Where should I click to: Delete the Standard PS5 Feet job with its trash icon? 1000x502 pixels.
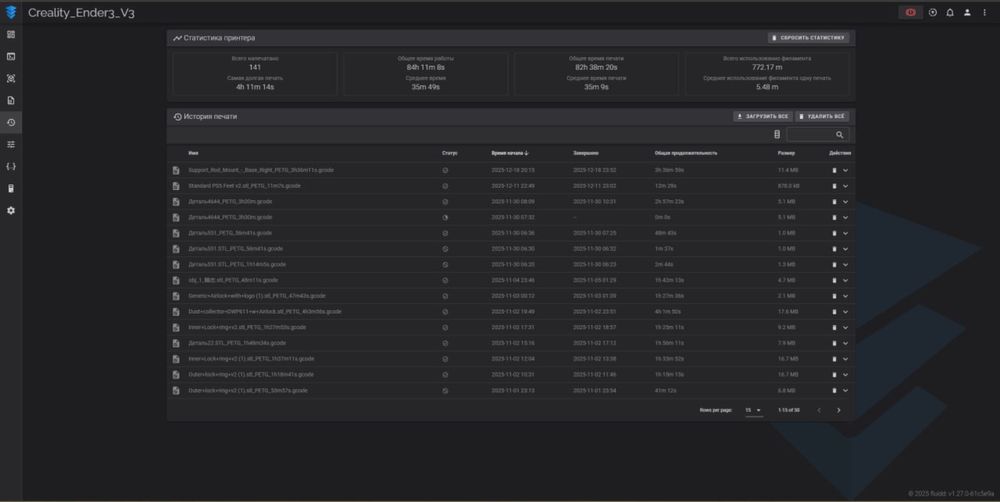click(834, 186)
